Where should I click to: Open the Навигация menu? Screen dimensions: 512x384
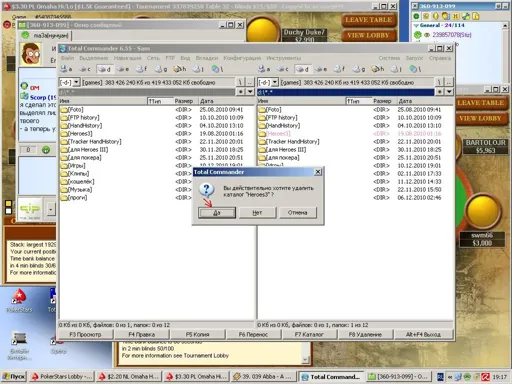click(128, 58)
